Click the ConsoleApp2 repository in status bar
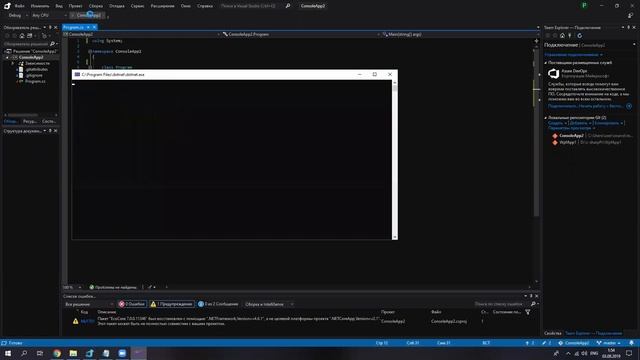Screen dimensions: 640x360 [573, 343]
